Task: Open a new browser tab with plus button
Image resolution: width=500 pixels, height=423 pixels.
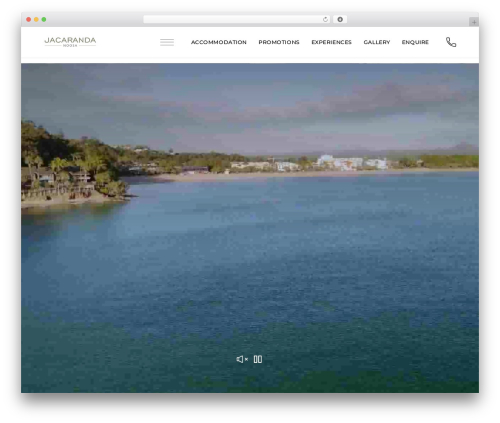Action: (x=474, y=22)
